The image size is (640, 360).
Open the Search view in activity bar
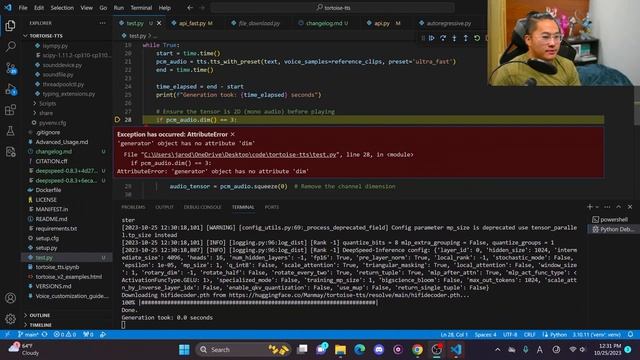point(10,46)
